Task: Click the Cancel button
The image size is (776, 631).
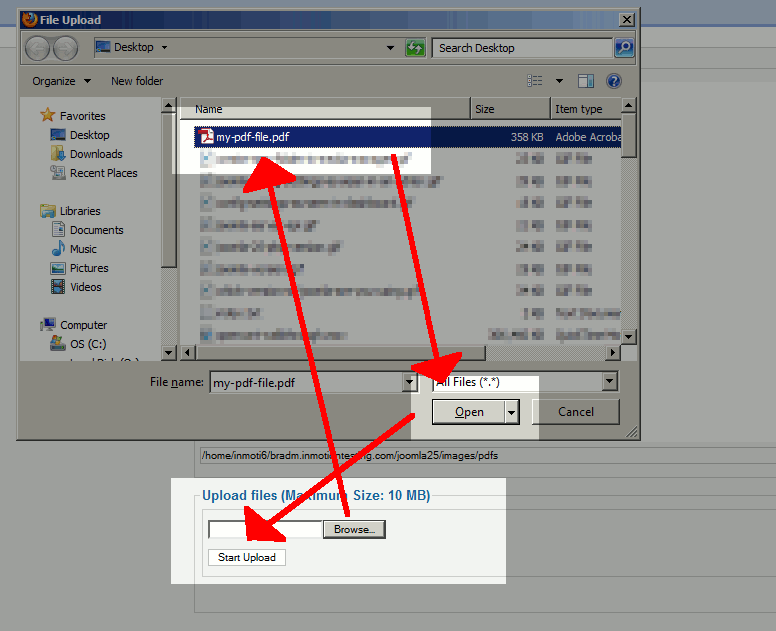Action: click(x=576, y=412)
